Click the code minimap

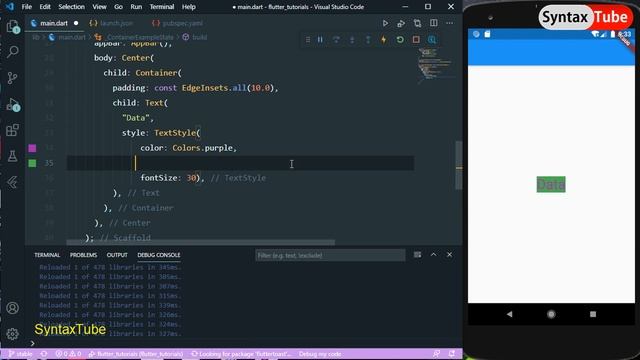coord(435,65)
